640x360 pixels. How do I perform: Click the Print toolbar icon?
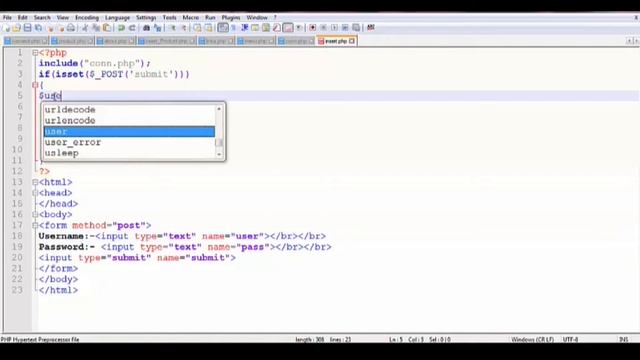click(x=71, y=28)
